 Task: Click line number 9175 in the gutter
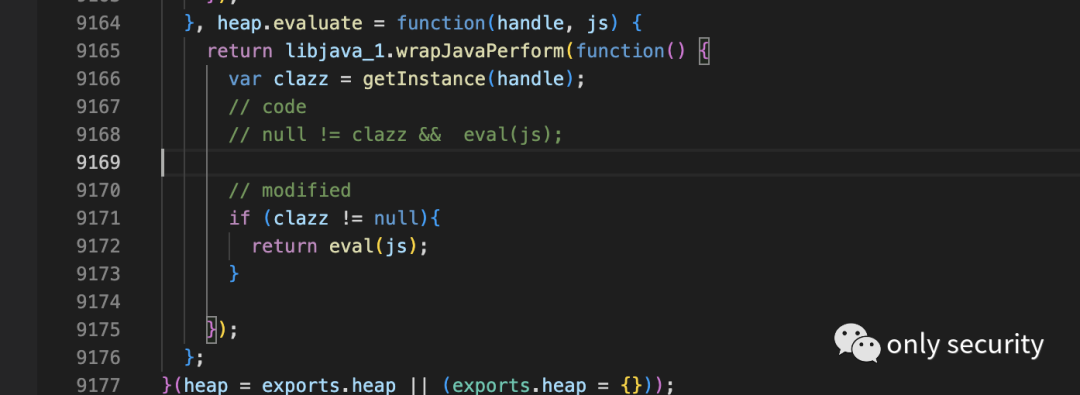tap(98, 330)
